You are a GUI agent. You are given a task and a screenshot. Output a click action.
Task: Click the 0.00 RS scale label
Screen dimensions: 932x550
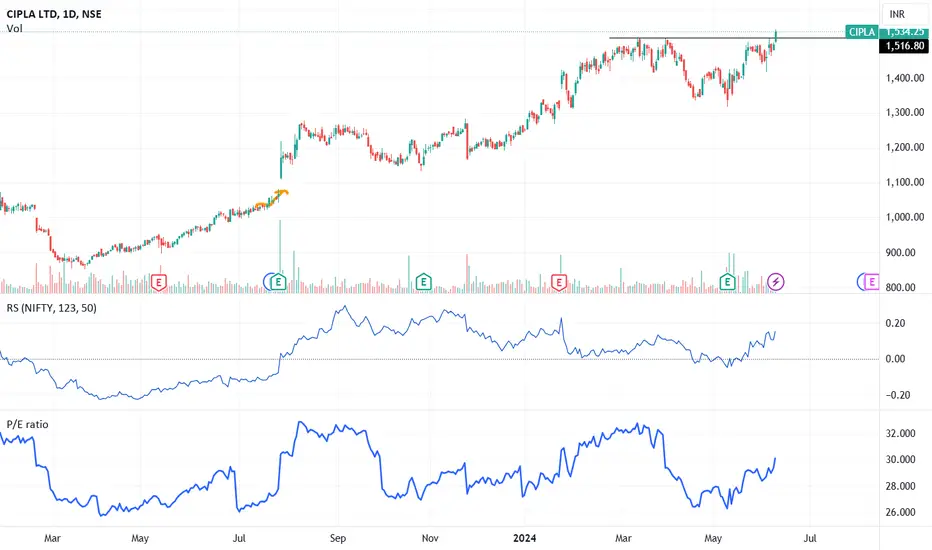pyautogui.click(x=896, y=359)
